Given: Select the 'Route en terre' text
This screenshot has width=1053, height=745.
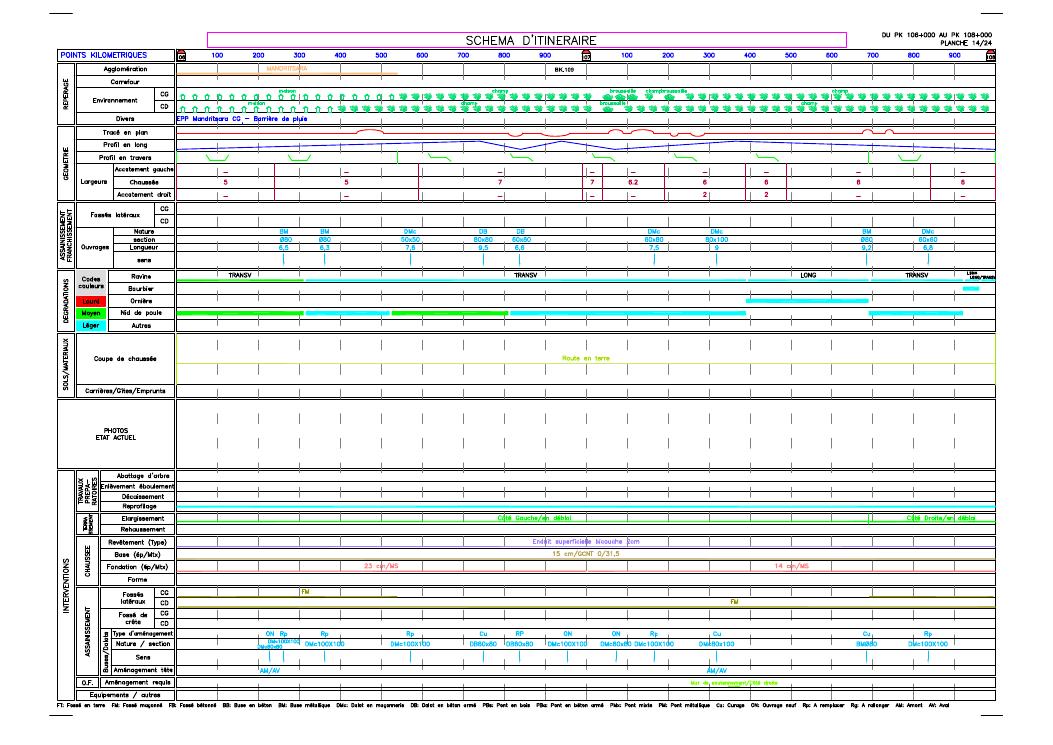Looking at the screenshot, I should click(x=585, y=357).
